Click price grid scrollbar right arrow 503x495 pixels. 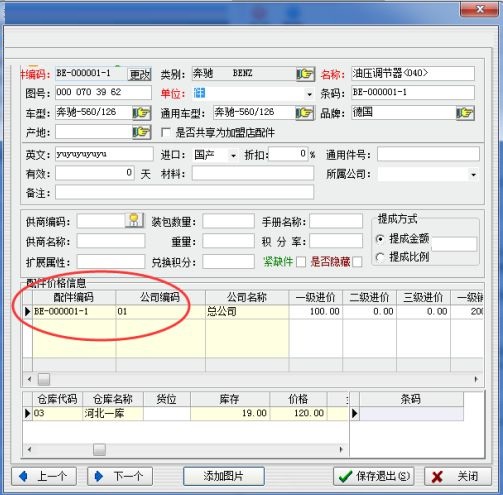[476, 379]
